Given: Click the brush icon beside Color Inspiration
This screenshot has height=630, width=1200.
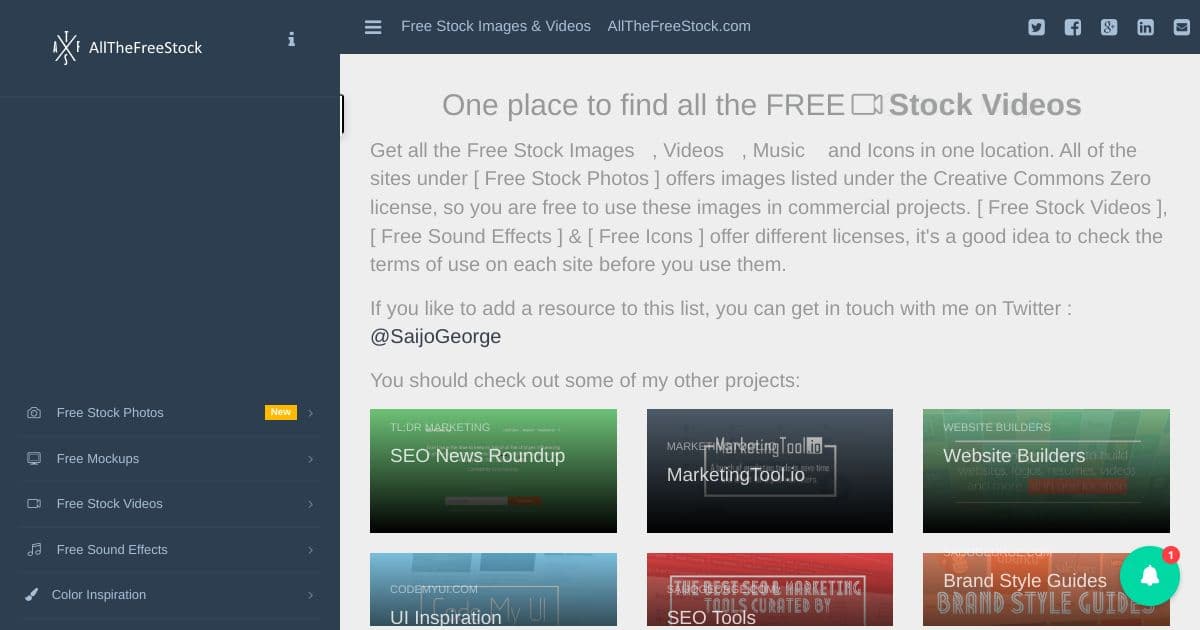Looking at the screenshot, I should tap(33, 594).
